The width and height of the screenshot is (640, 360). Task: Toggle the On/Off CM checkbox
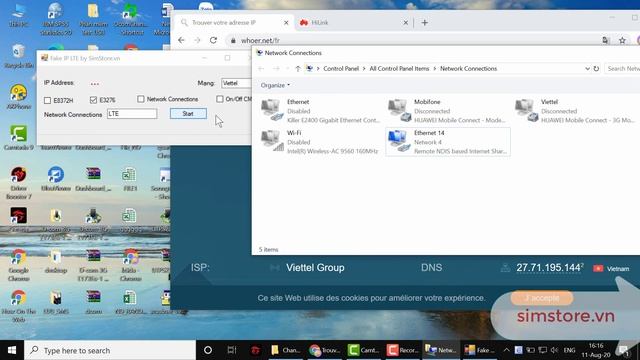220,99
